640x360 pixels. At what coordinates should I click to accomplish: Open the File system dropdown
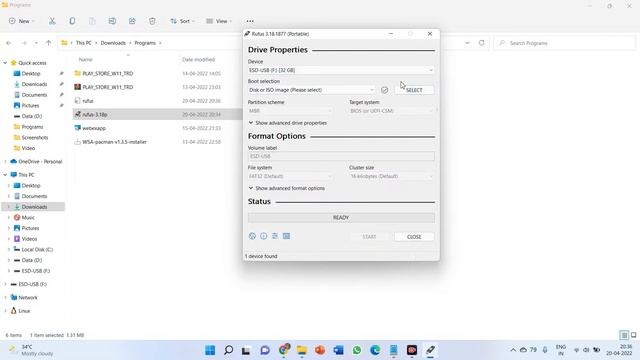tap(290, 176)
